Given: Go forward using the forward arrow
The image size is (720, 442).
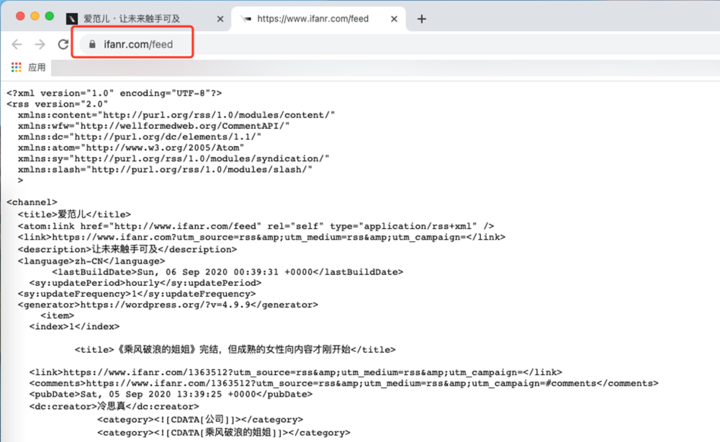Looking at the screenshot, I should click(40, 44).
